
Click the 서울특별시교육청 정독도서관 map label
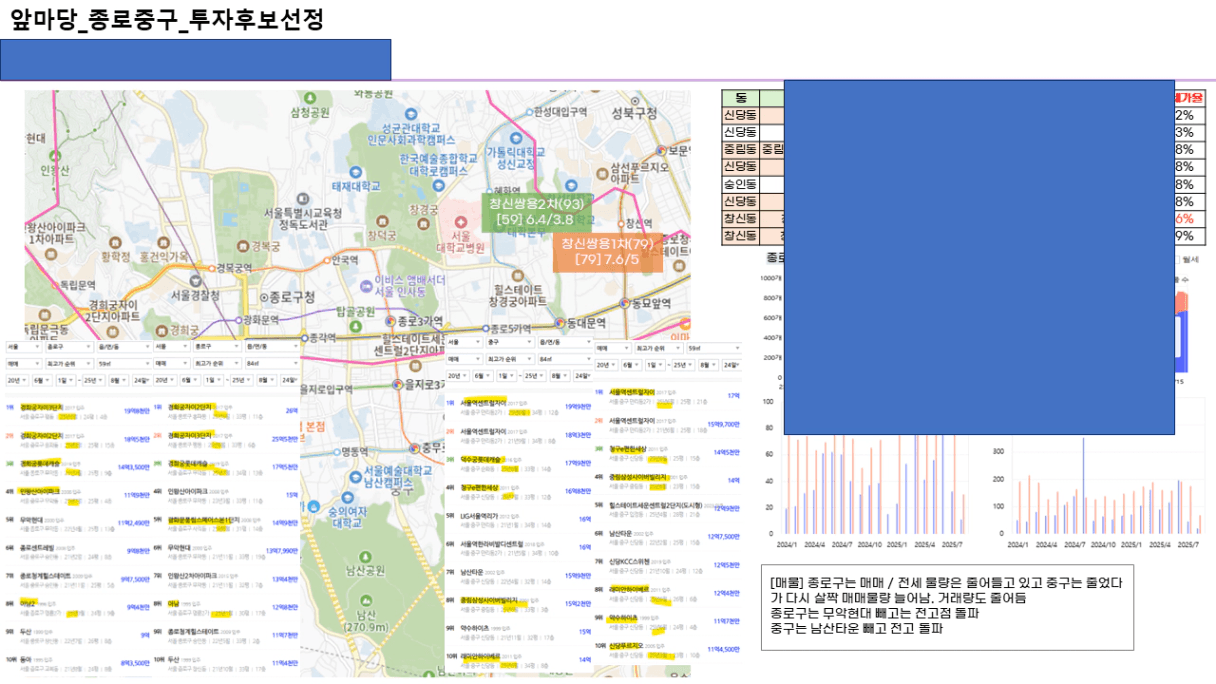(x=304, y=218)
